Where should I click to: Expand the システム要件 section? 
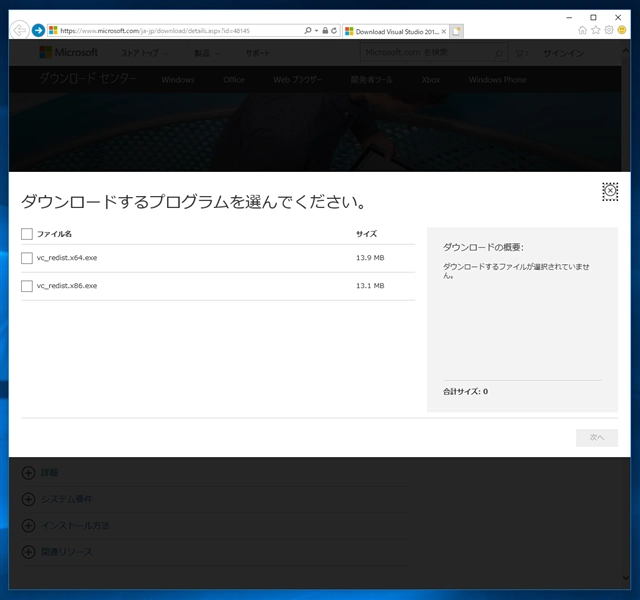point(28,500)
